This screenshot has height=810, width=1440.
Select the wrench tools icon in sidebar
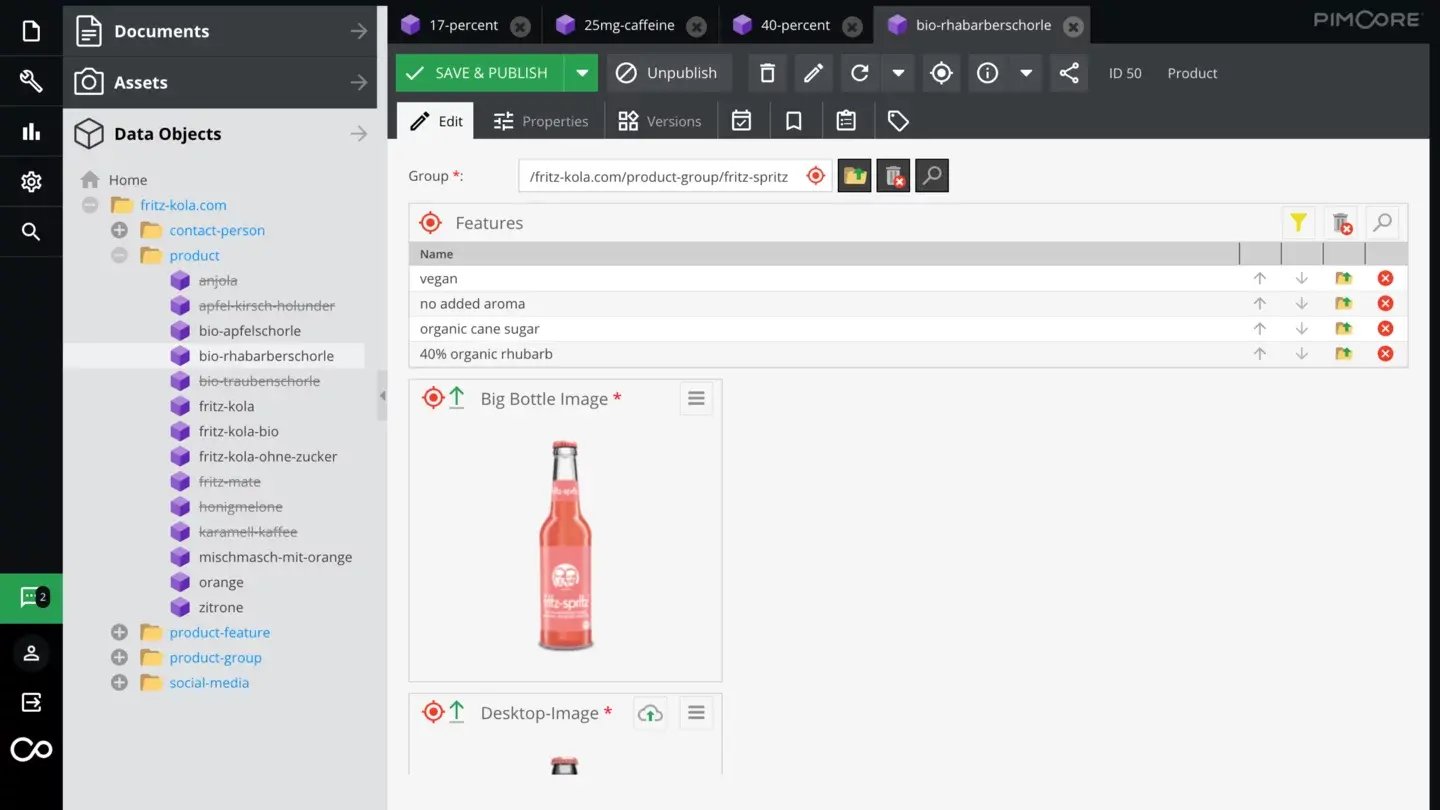[30, 82]
